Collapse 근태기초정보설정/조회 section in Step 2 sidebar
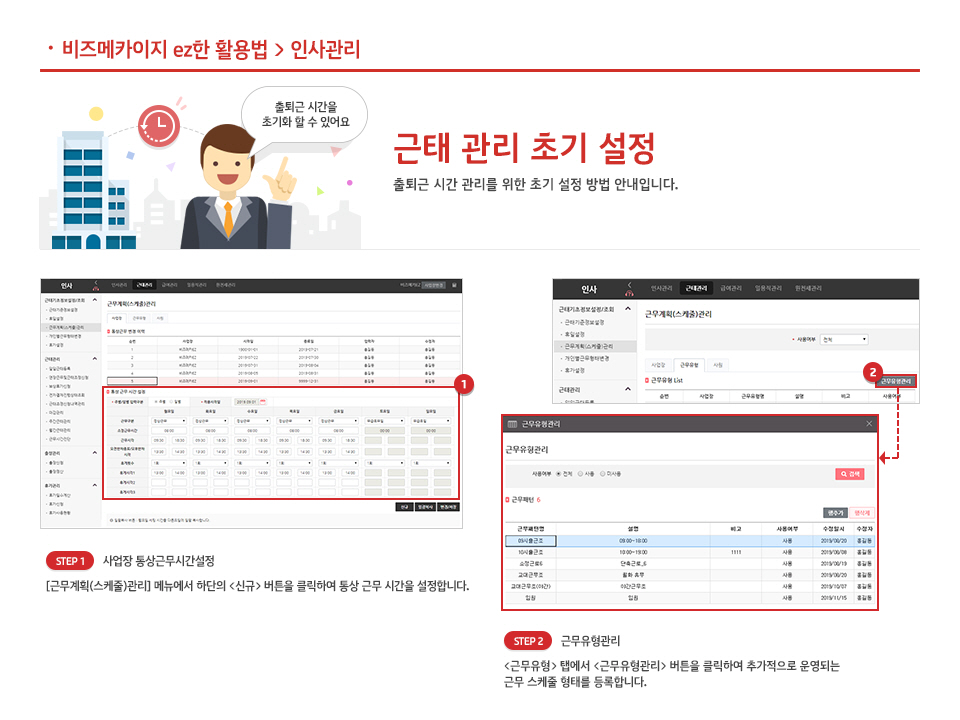Viewport: 960px width, 720px height. (628, 309)
